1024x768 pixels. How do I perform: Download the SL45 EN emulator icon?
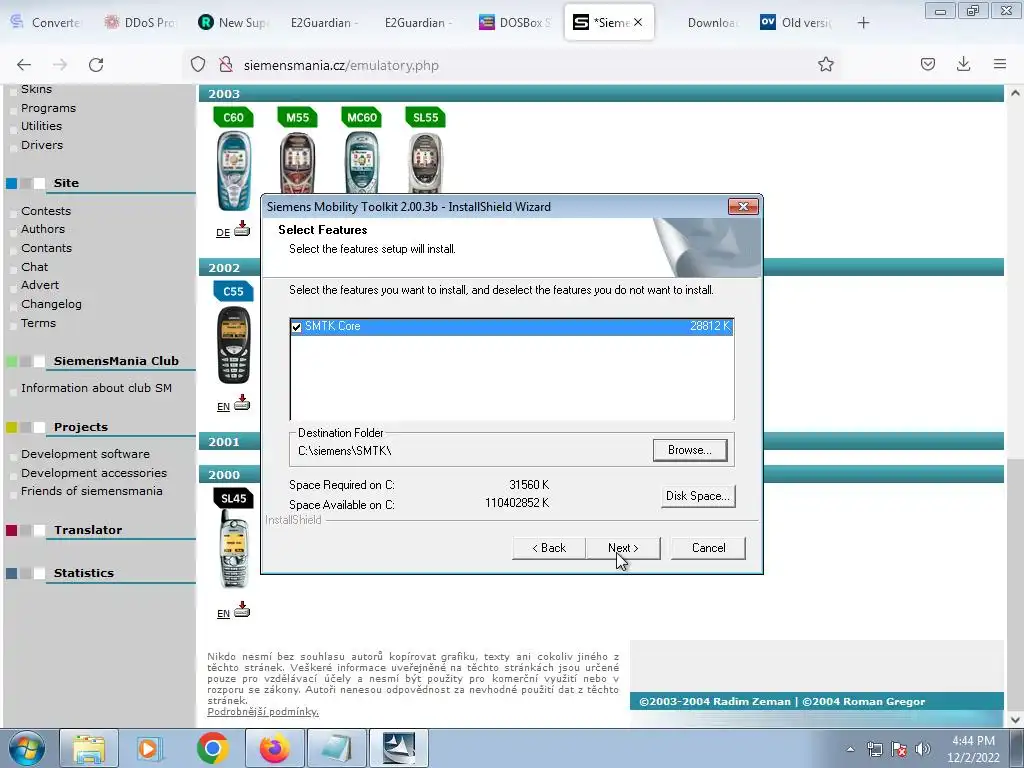pos(242,609)
